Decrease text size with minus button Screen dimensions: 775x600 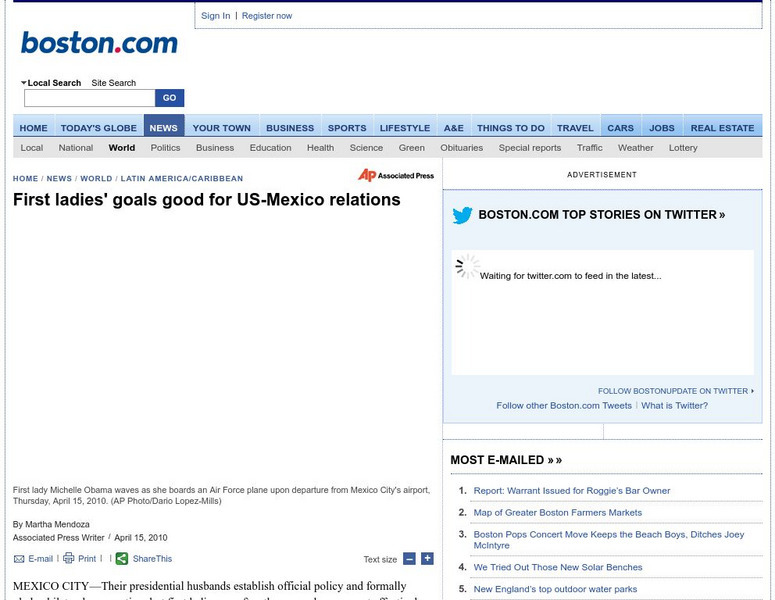[409, 559]
